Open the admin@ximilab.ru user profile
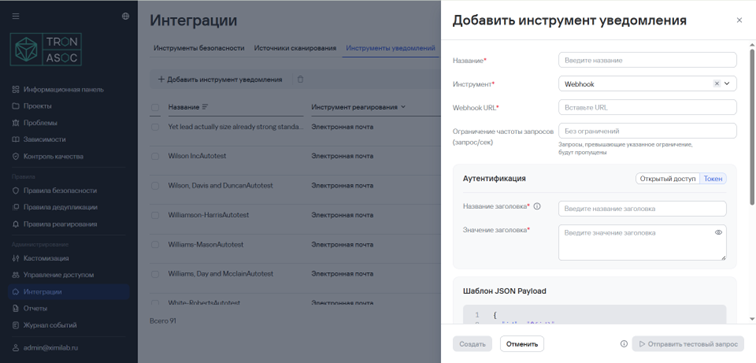Viewport: 756px width, 363px height. click(51, 348)
